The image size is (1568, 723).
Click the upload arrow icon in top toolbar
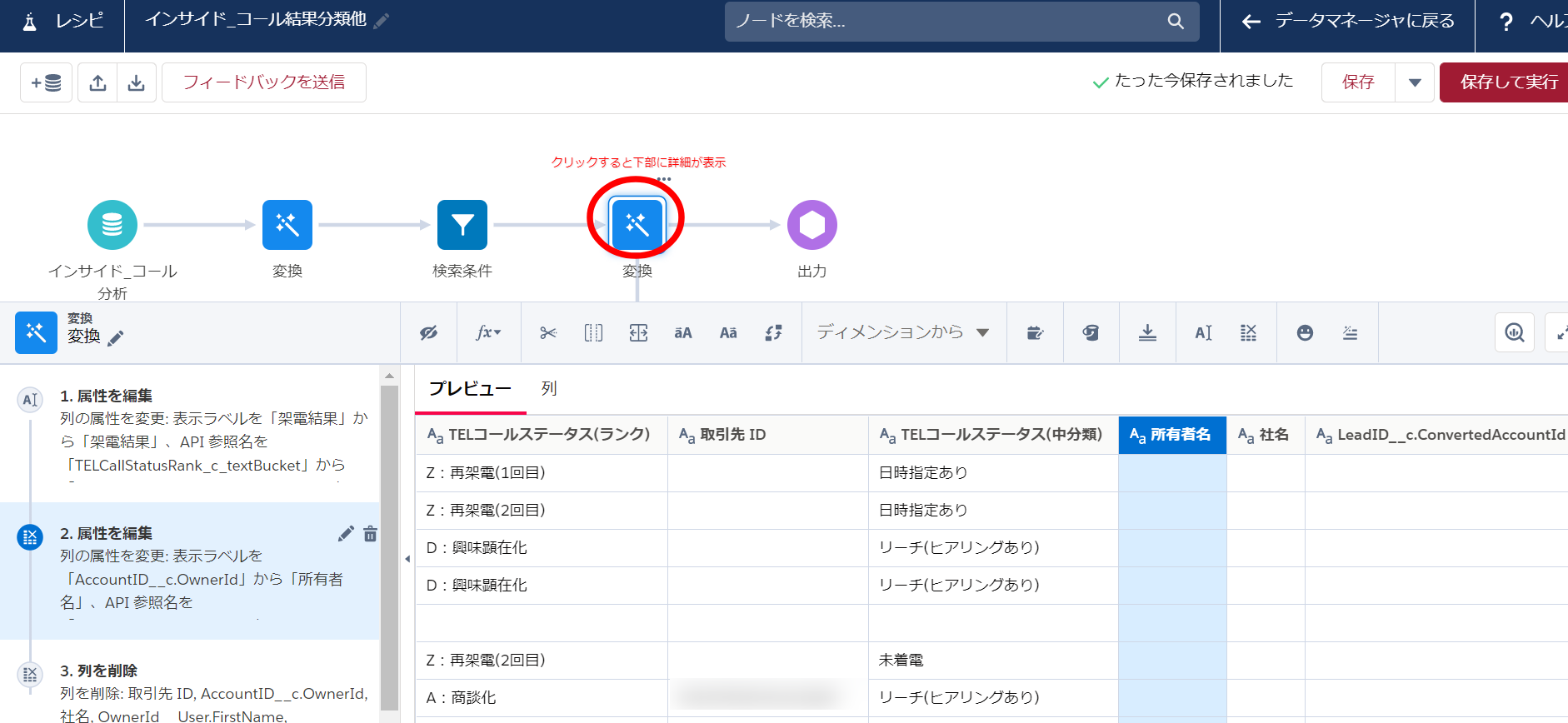[97, 82]
